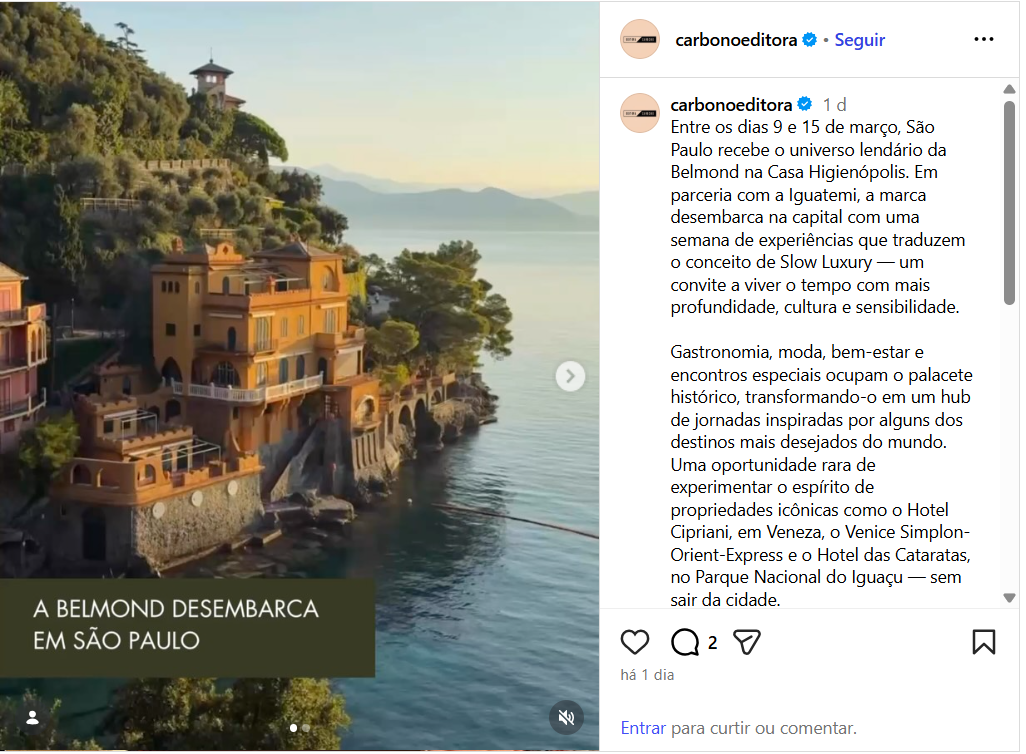Follow the account via Seguir link
Screen dimensions: 1026x754
pyautogui.click(x=859, y=40)
